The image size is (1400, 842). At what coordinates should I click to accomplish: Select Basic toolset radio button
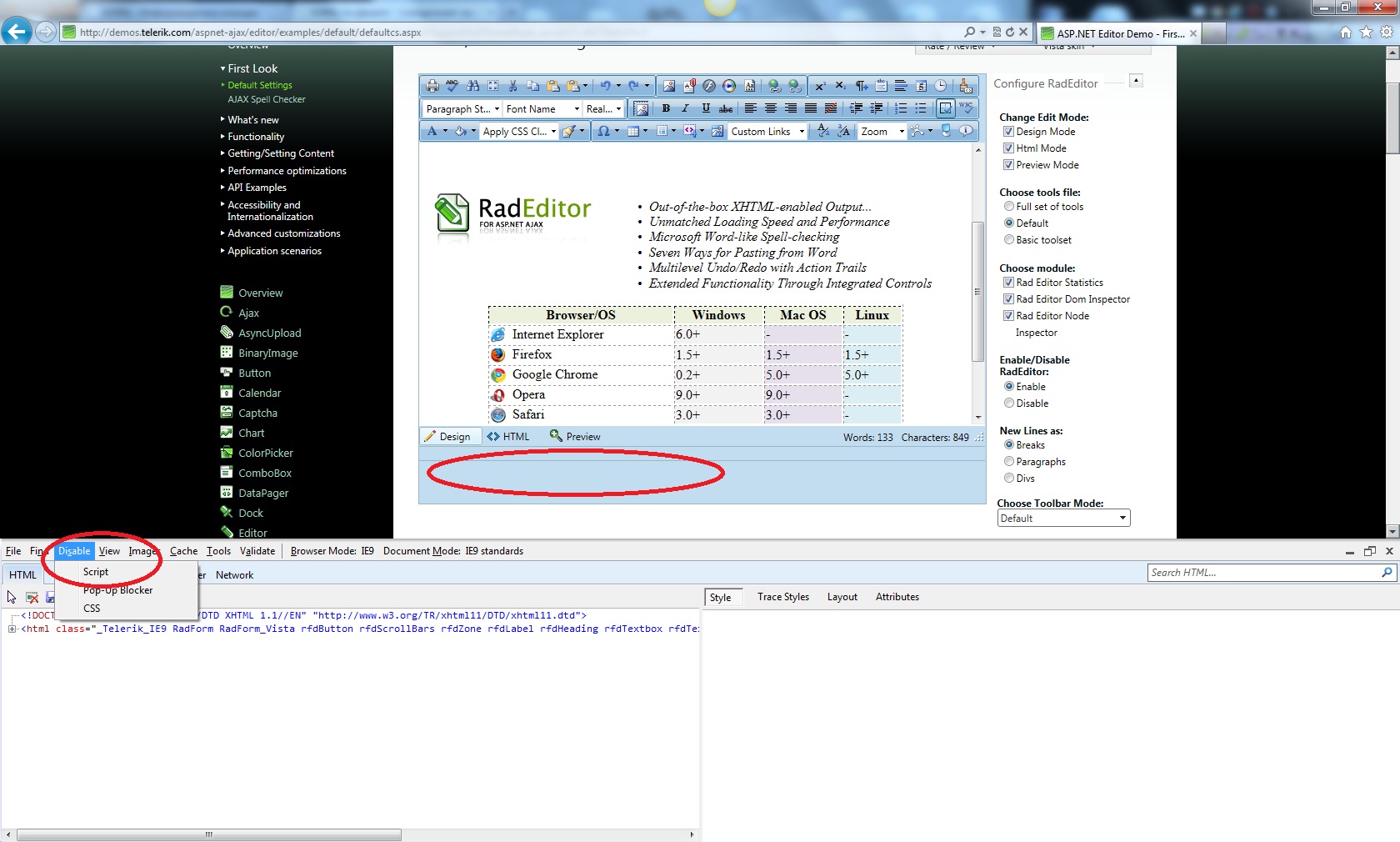click(1009, 240)
